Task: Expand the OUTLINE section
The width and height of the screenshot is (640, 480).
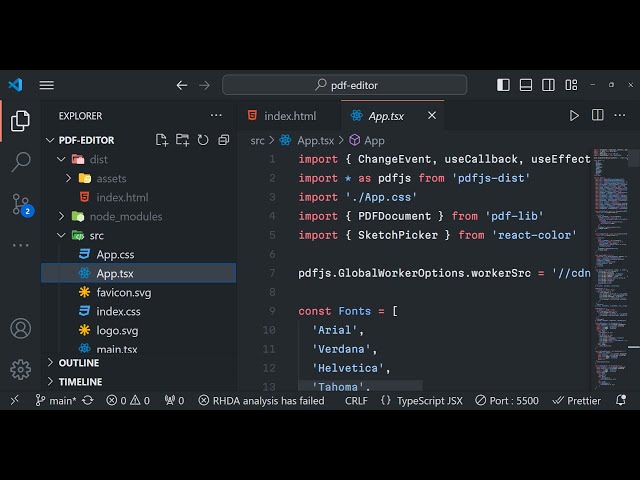Action: coord(79,363)
